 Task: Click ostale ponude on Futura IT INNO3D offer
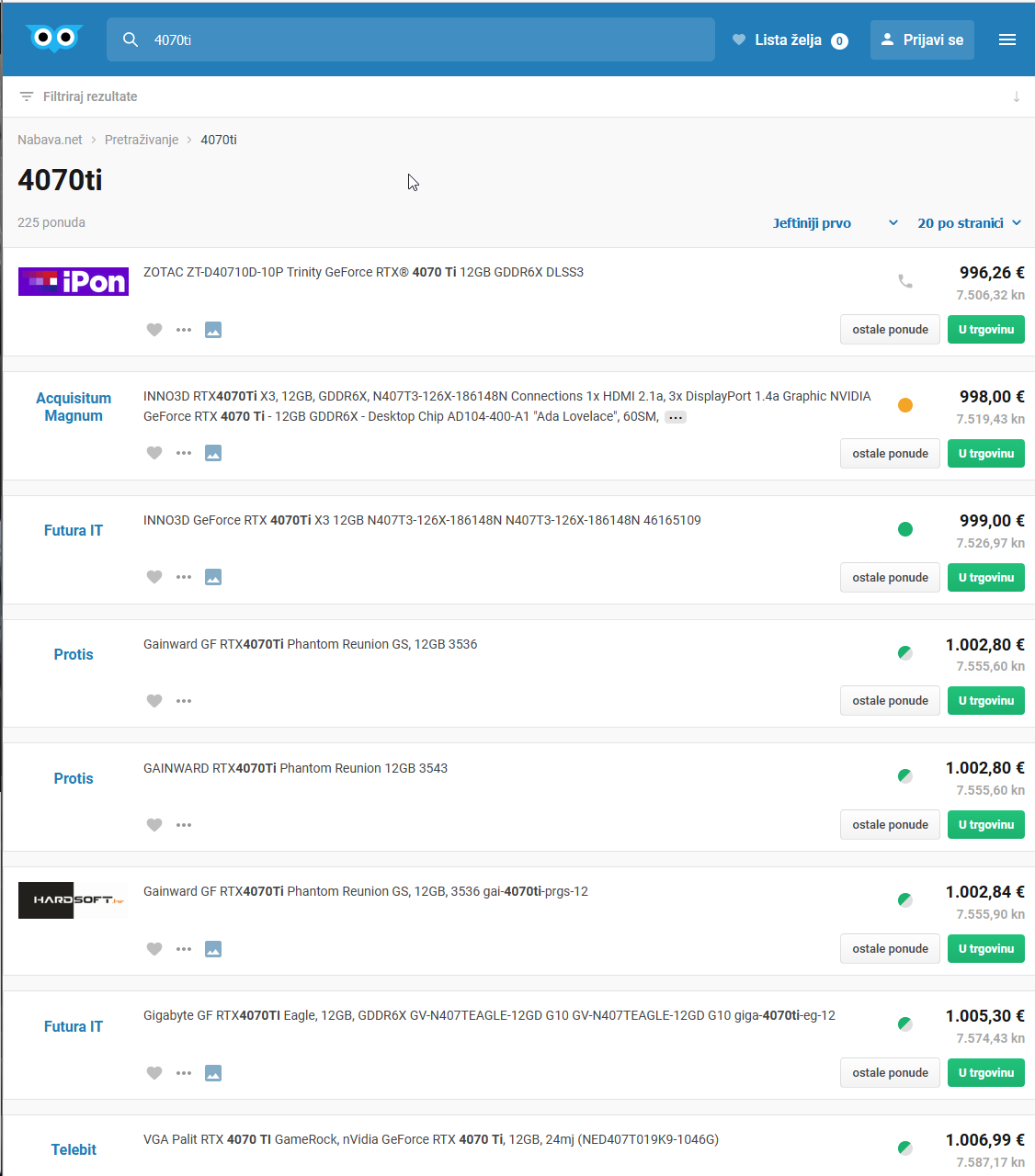[890, 578]
